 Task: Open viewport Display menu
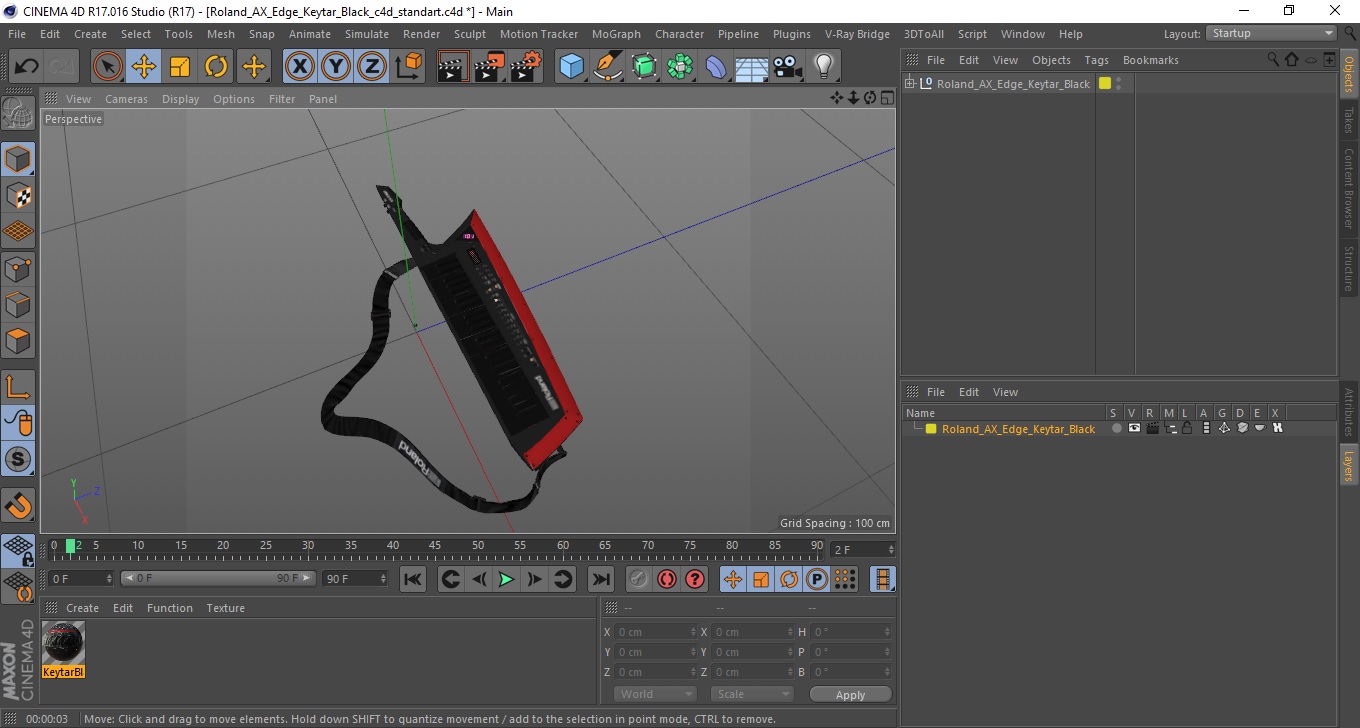pos(180,99)
